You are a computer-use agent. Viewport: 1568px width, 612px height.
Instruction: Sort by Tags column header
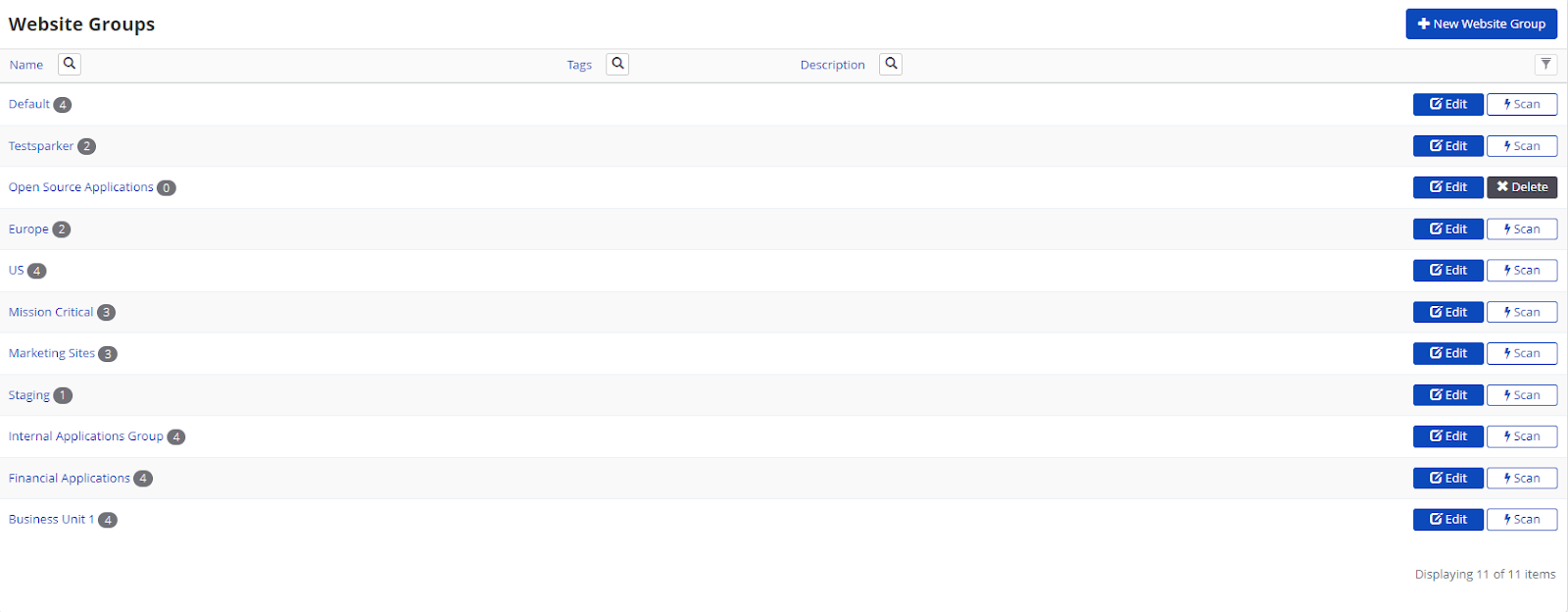[579, 65]
